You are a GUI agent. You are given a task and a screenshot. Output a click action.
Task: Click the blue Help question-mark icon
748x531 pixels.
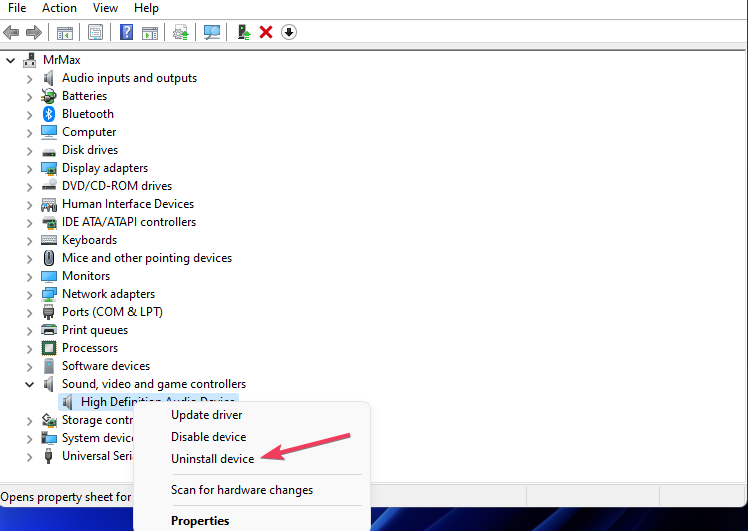click(x=126, y=32)
